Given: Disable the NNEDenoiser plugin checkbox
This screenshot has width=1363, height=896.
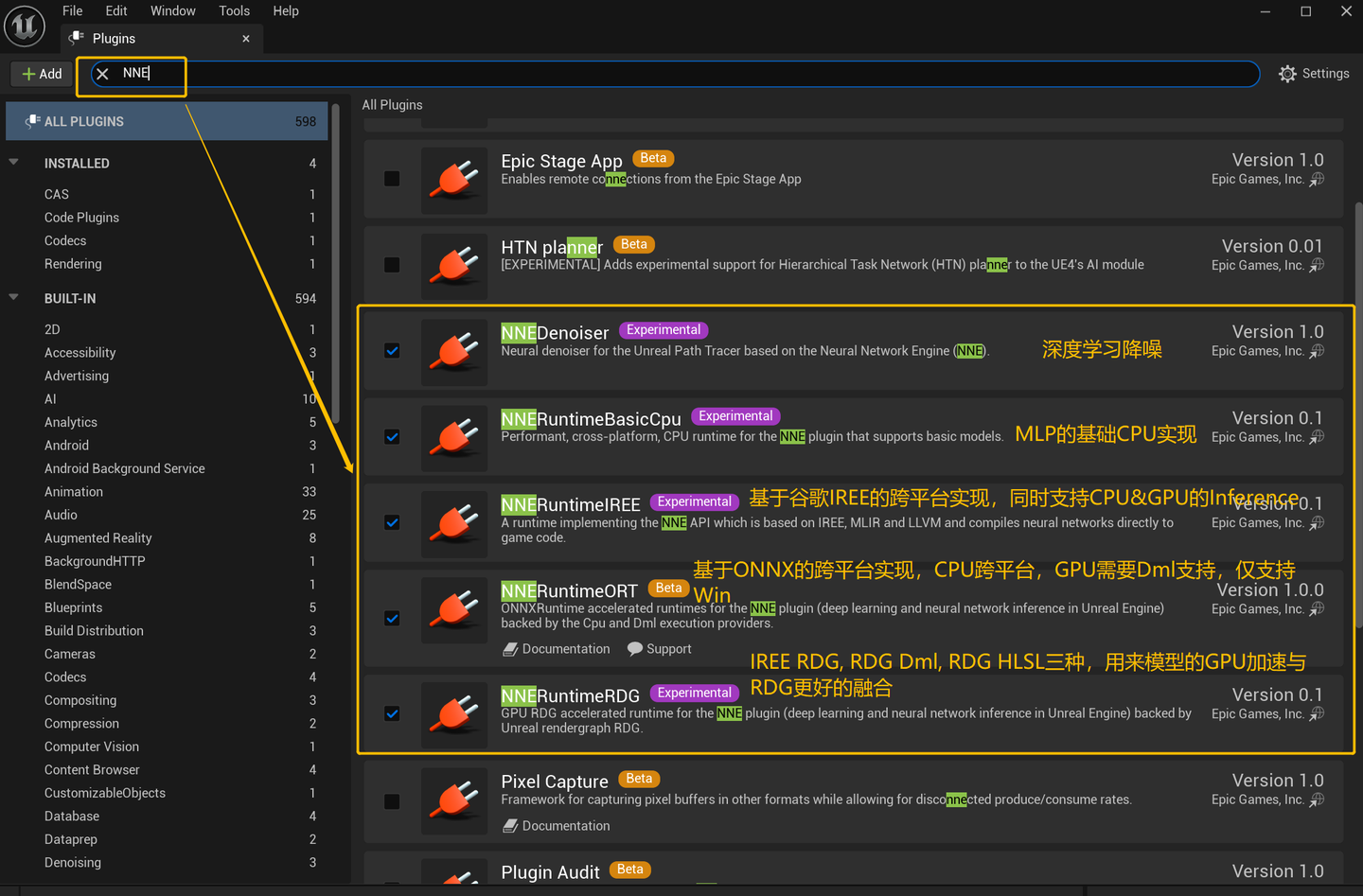Looking at the screenshot, I should 392,351.
